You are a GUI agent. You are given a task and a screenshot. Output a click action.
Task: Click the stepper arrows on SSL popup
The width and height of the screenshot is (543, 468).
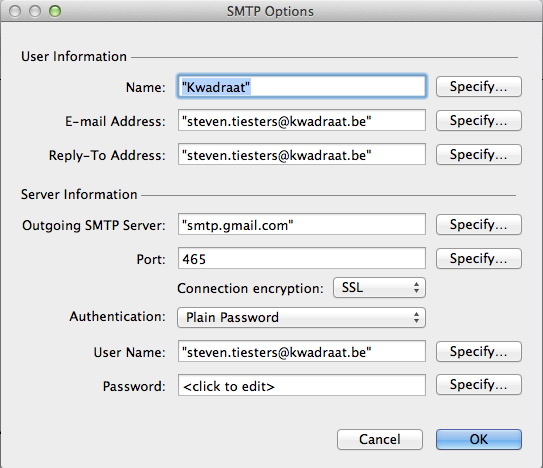point(416,288)
